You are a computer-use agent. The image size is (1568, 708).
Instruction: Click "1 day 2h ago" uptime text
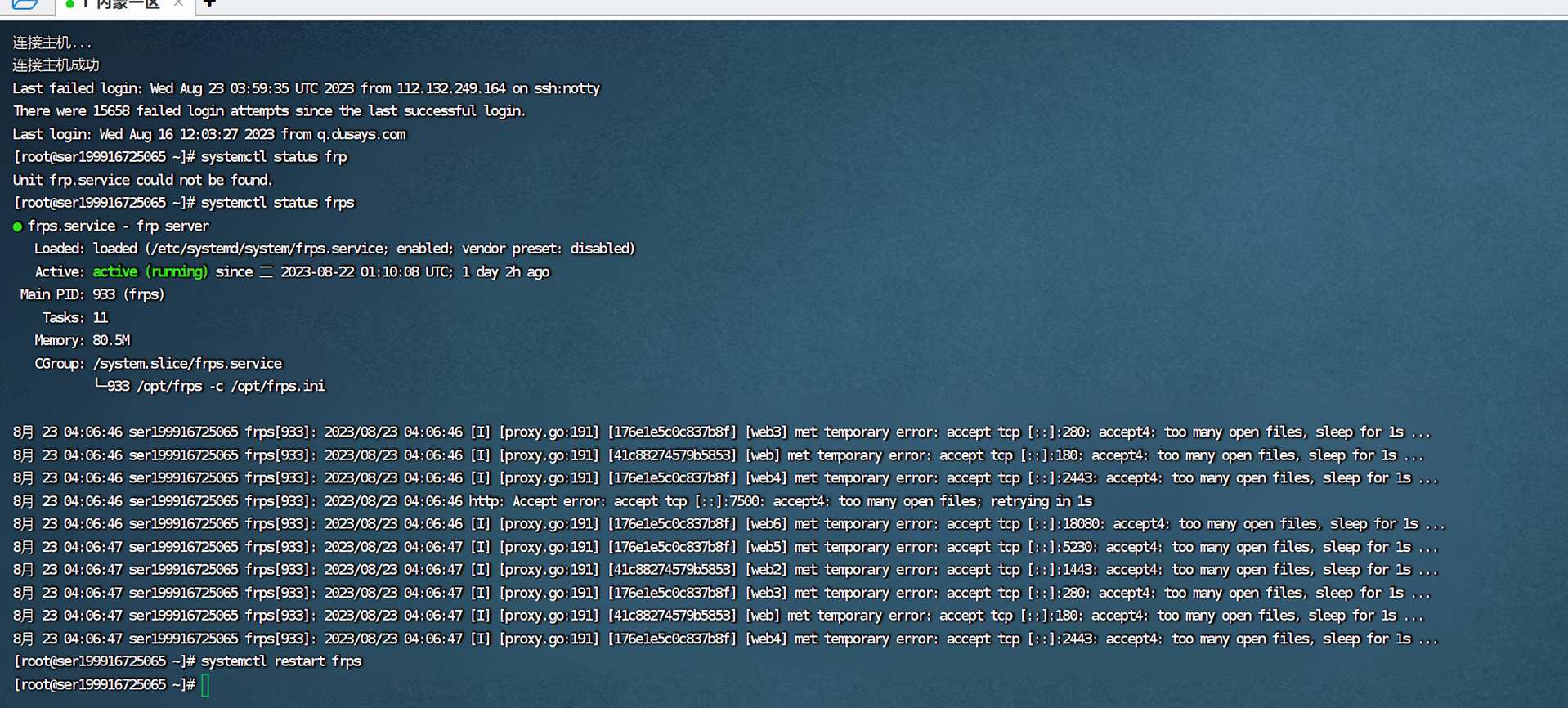coord(505,271)
